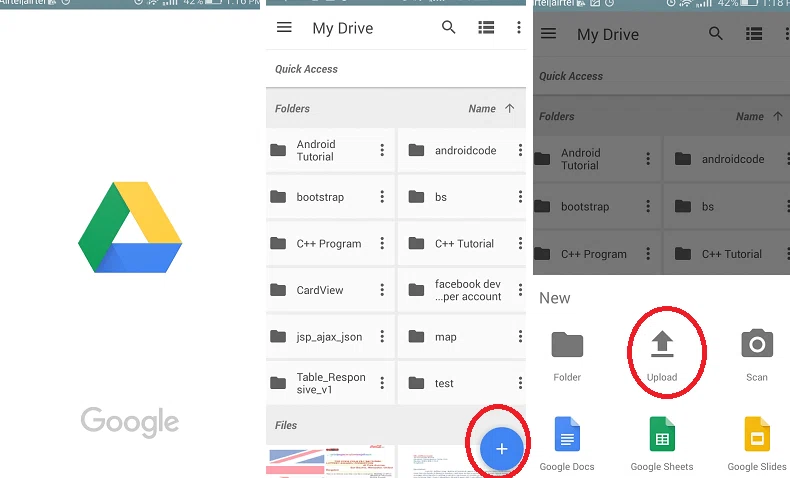Open bootstrap folder in right dimmed screen
The image size is (790, 478).
(597, 207)
